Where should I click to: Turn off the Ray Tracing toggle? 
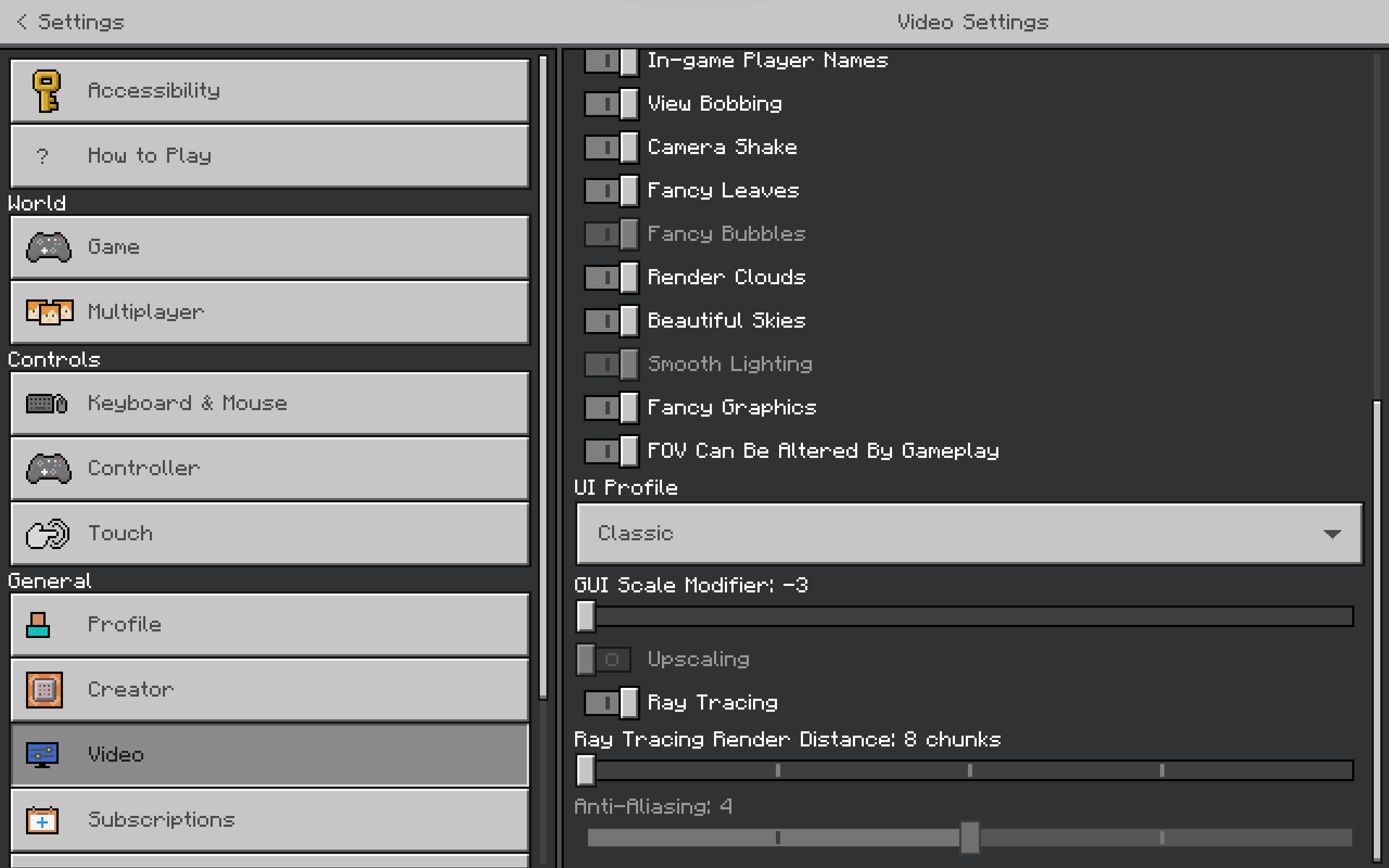coord(611,703)
